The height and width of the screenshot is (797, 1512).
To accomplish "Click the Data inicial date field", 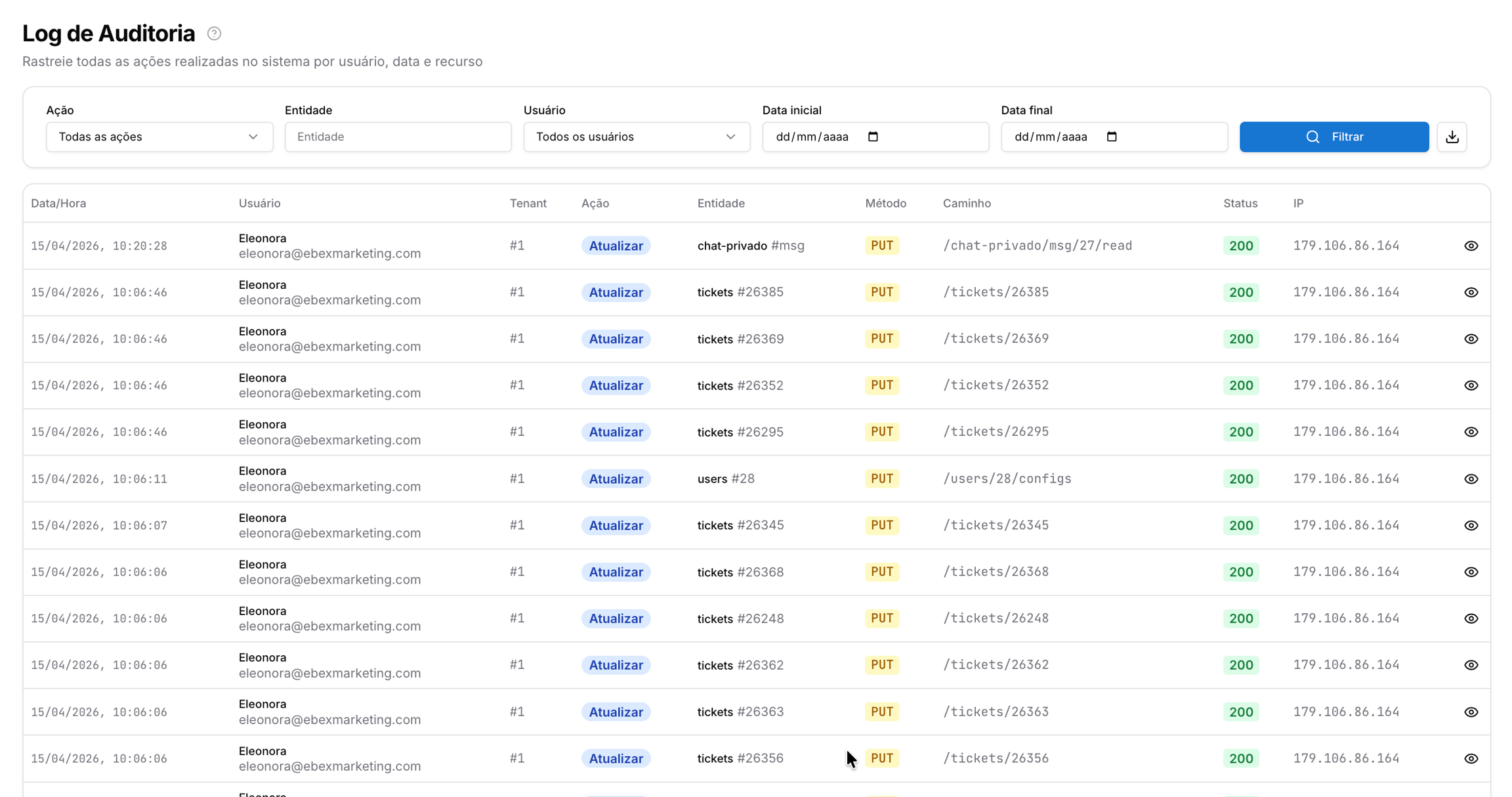I will point(875,137).
